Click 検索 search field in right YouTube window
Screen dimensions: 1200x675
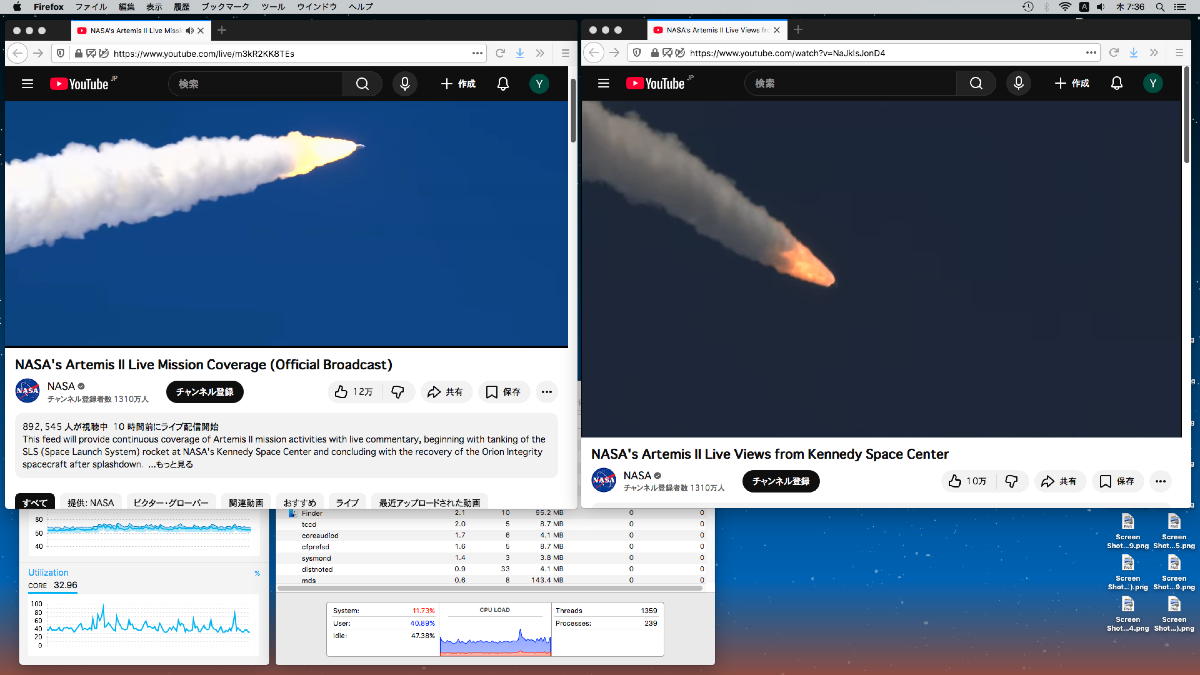[x=850, y=84]
